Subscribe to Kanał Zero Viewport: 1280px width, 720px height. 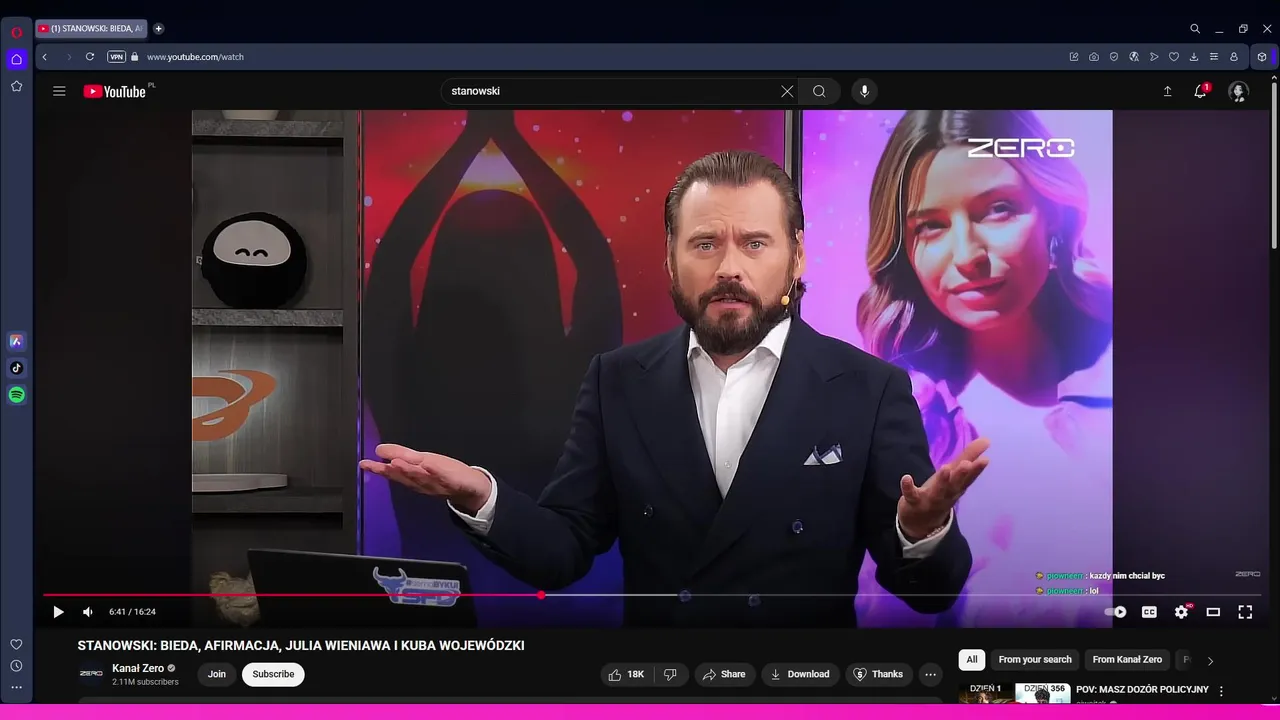click(x=273, y=674)
